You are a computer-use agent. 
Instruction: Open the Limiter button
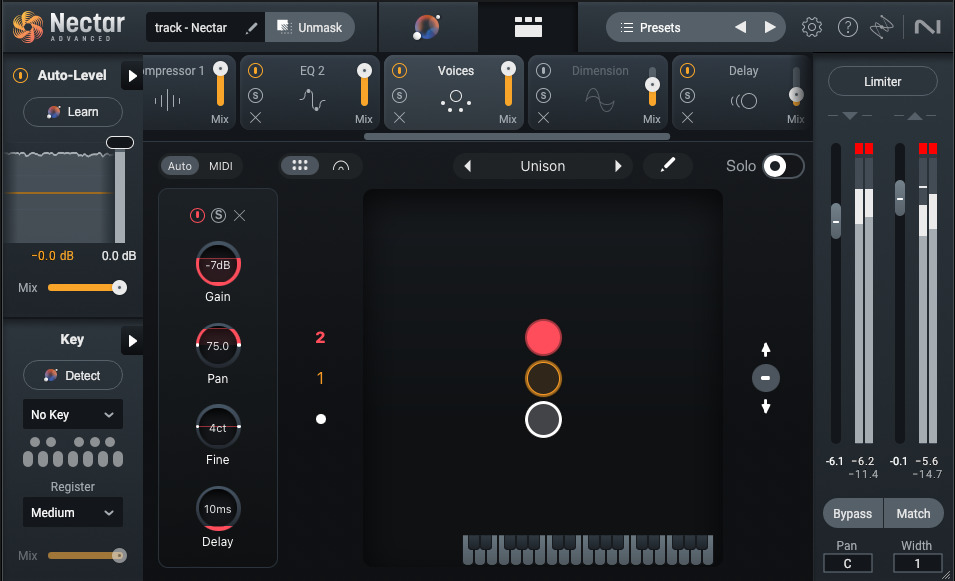pyautogui.click(x=883, y=81)
